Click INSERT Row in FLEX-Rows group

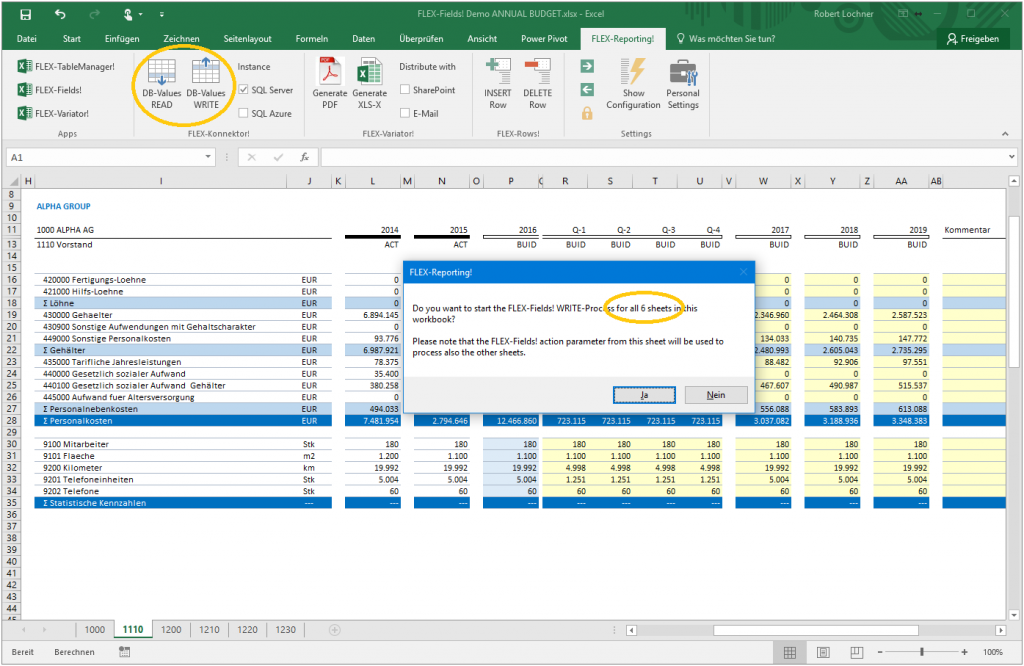coord(497,85)
